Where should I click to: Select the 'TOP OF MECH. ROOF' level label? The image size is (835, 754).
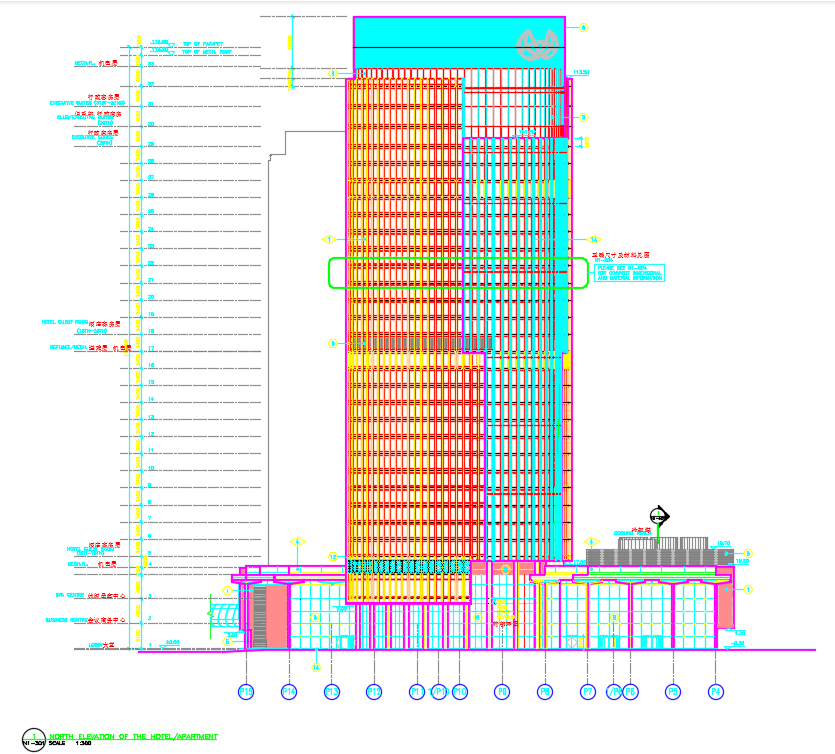click(x=207, y=52)
